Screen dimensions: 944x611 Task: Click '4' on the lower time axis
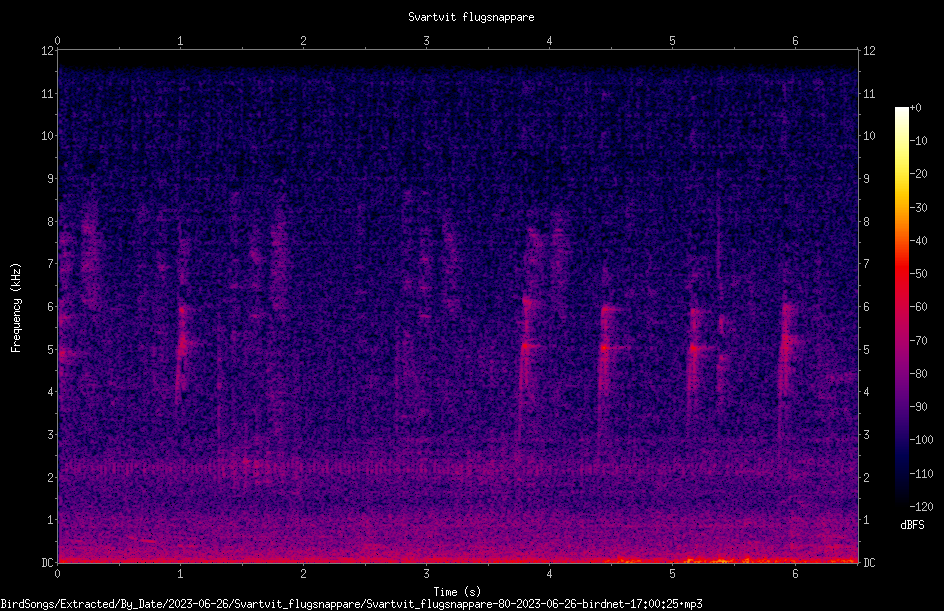point(549,574)
